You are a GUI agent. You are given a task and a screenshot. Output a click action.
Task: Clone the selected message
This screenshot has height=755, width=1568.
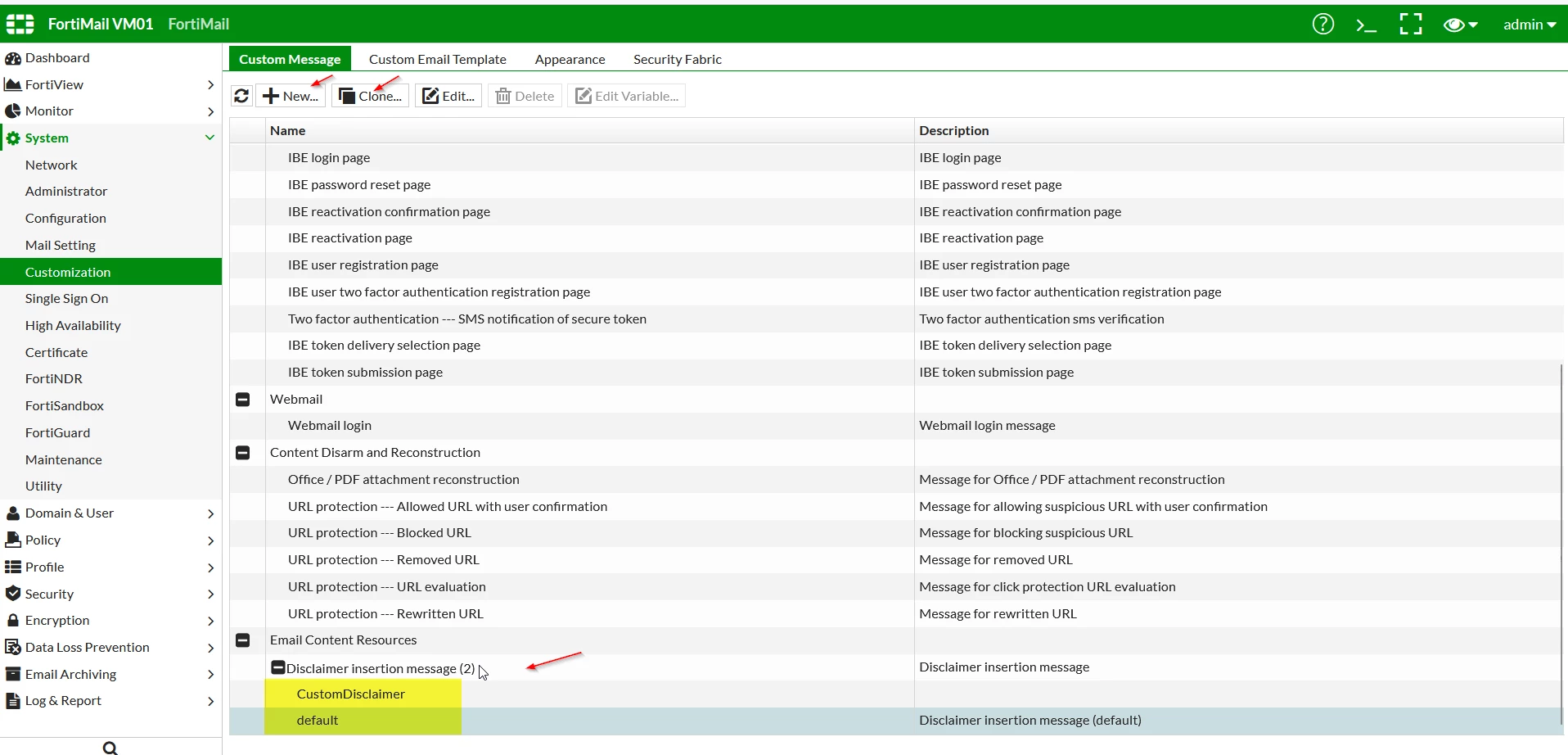(370, 96)
